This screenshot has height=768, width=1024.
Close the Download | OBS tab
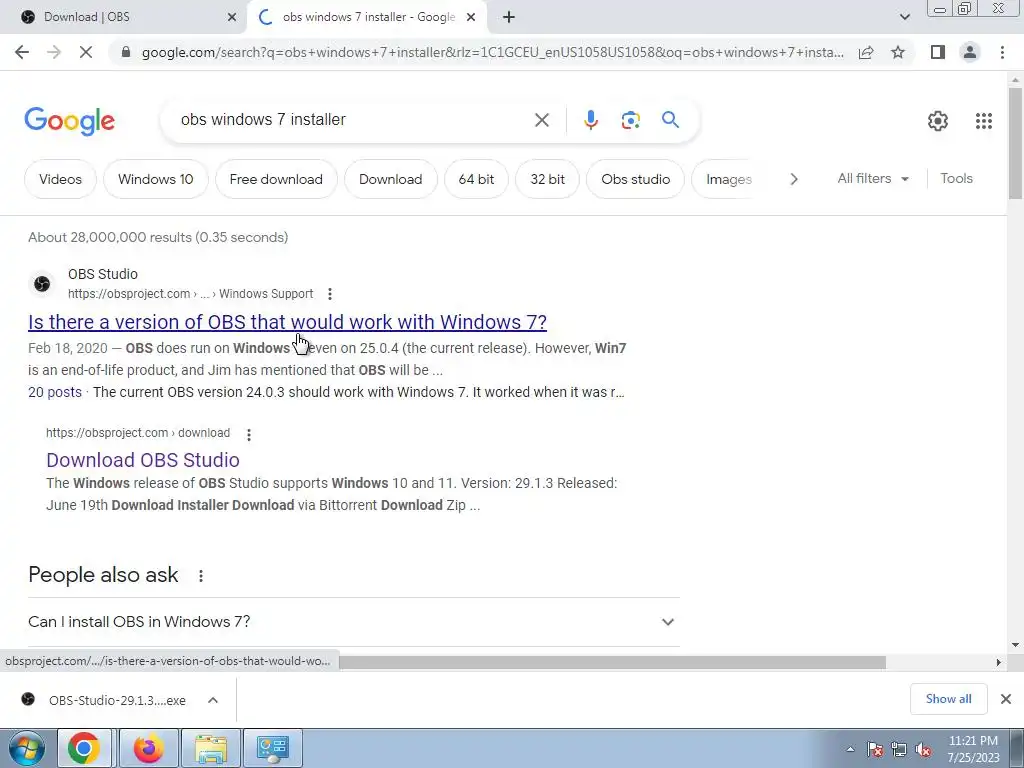(232, 18)
